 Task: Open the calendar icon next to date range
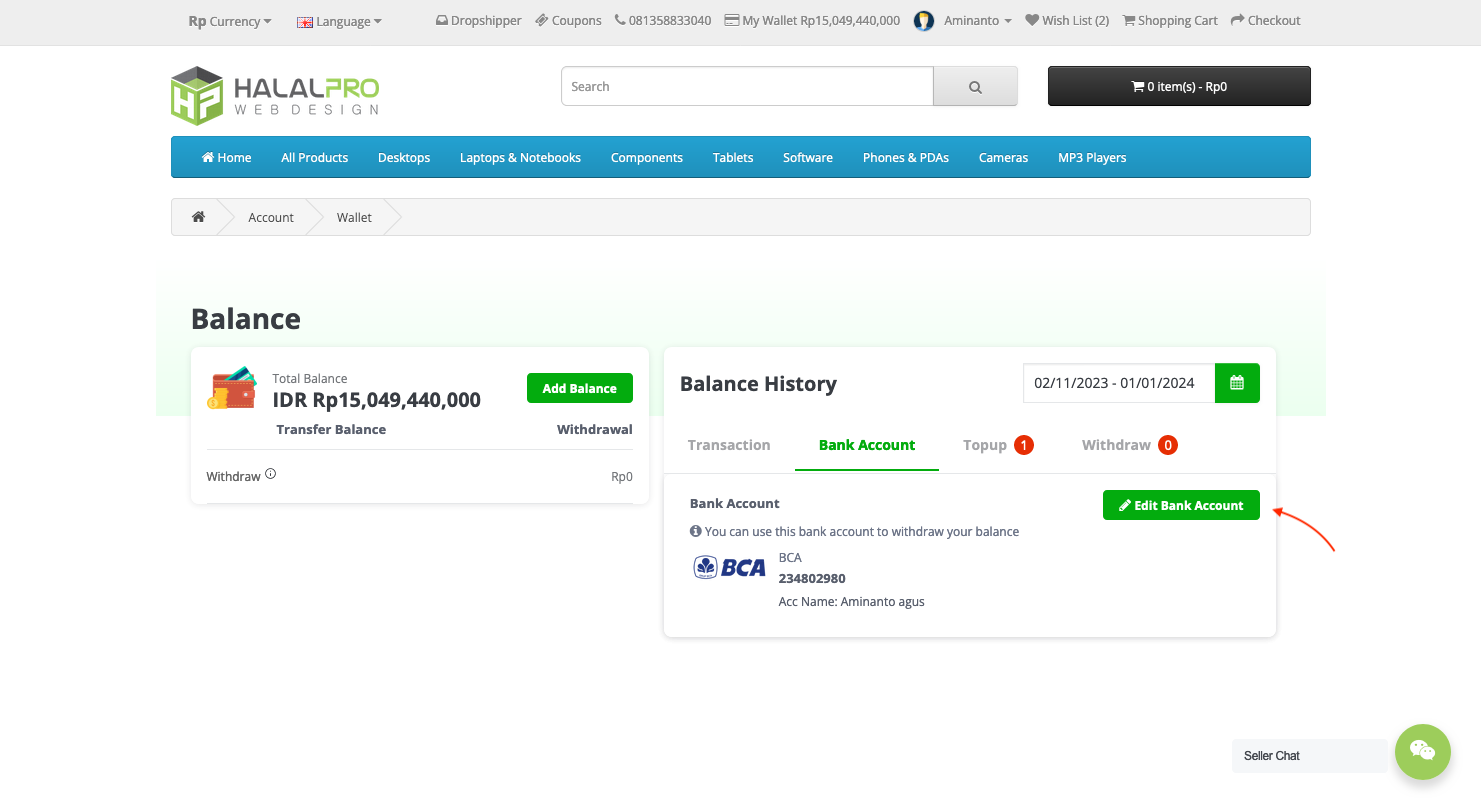1237,383
